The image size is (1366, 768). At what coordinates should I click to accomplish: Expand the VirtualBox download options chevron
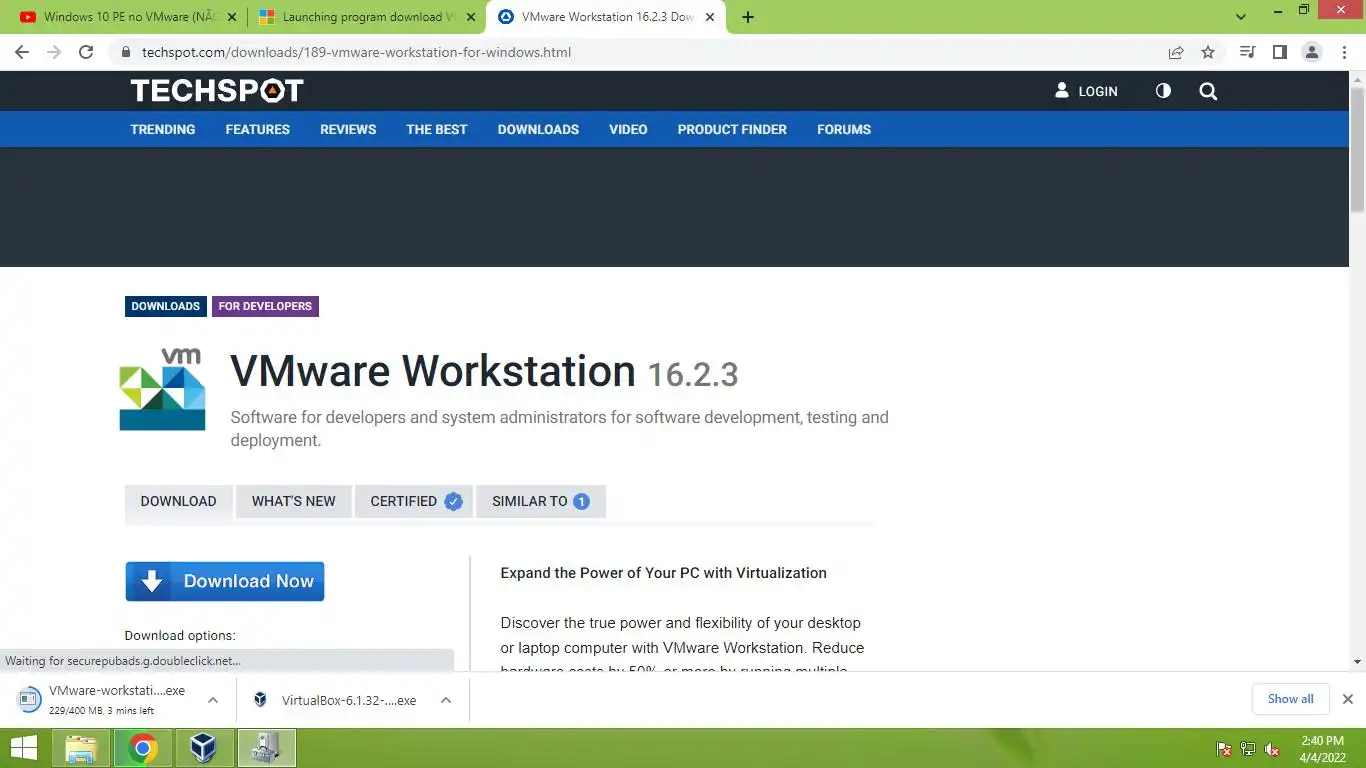[x=446, y=700]
